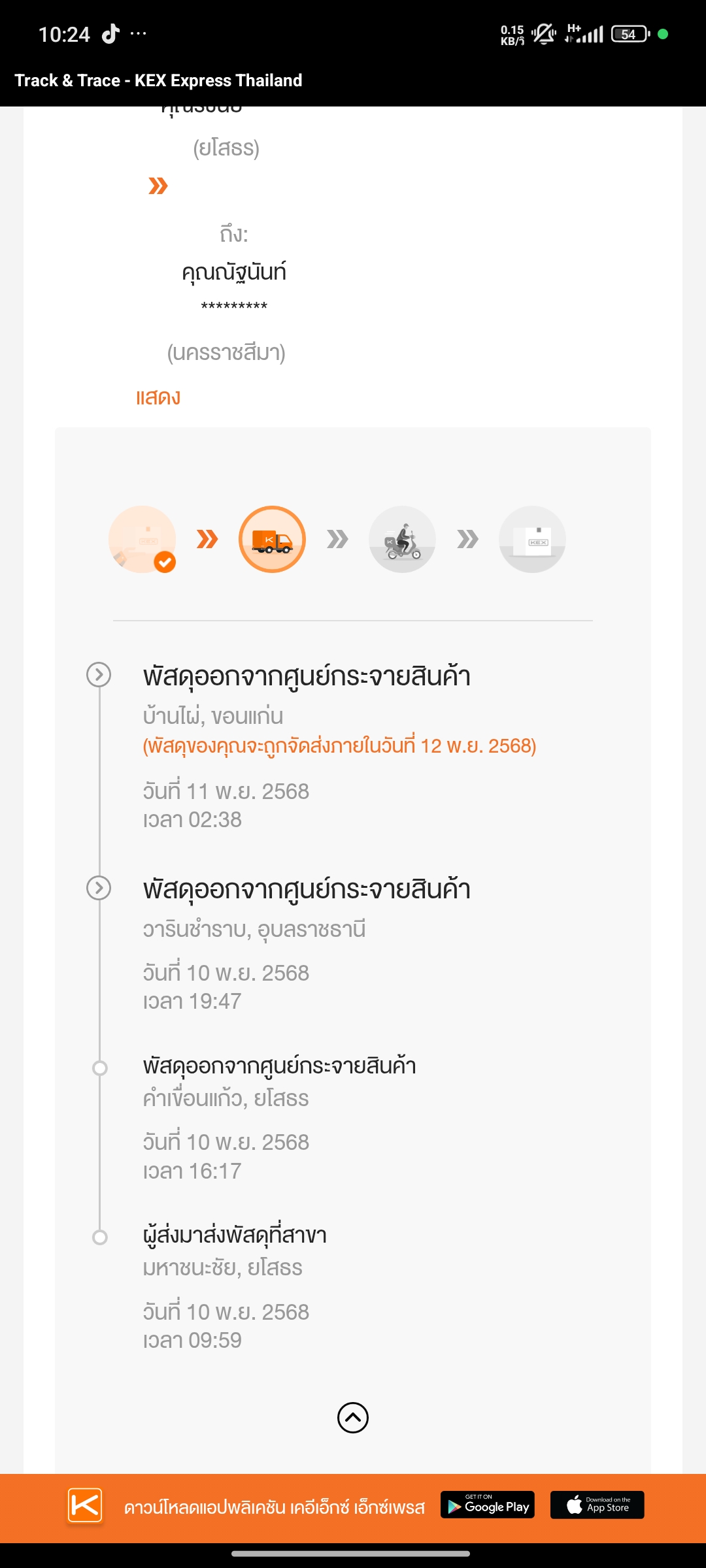Click the motorcycle courier status icon

(402, 539)
